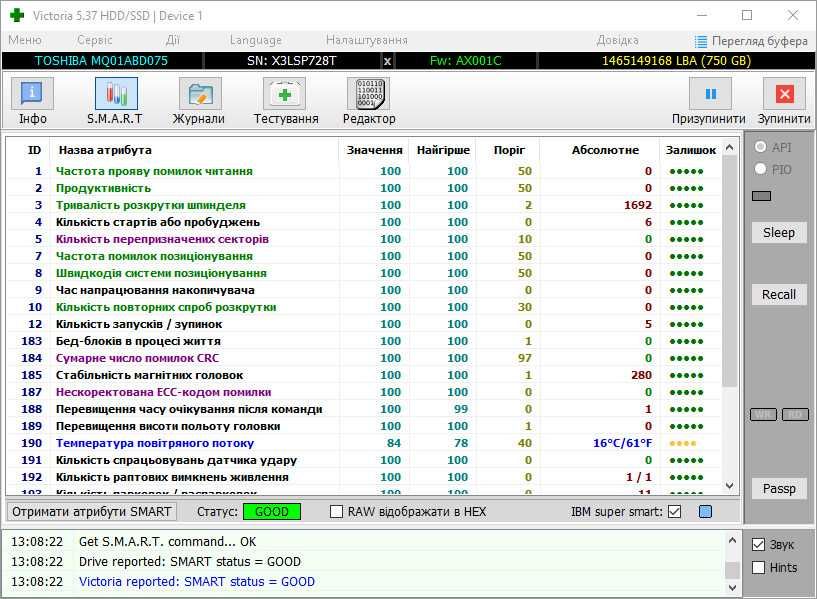Select the API radio button

[x=761, y=147]
